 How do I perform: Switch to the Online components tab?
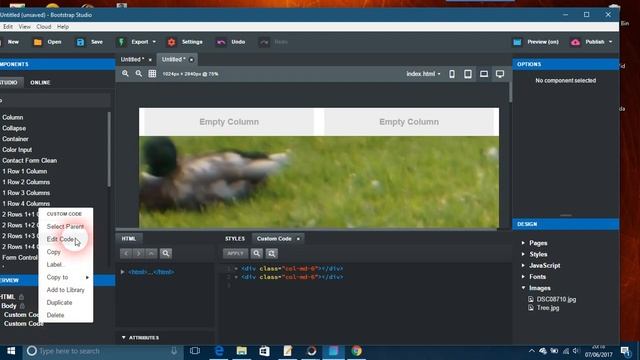pyautogui.click(x=40, y=82)
